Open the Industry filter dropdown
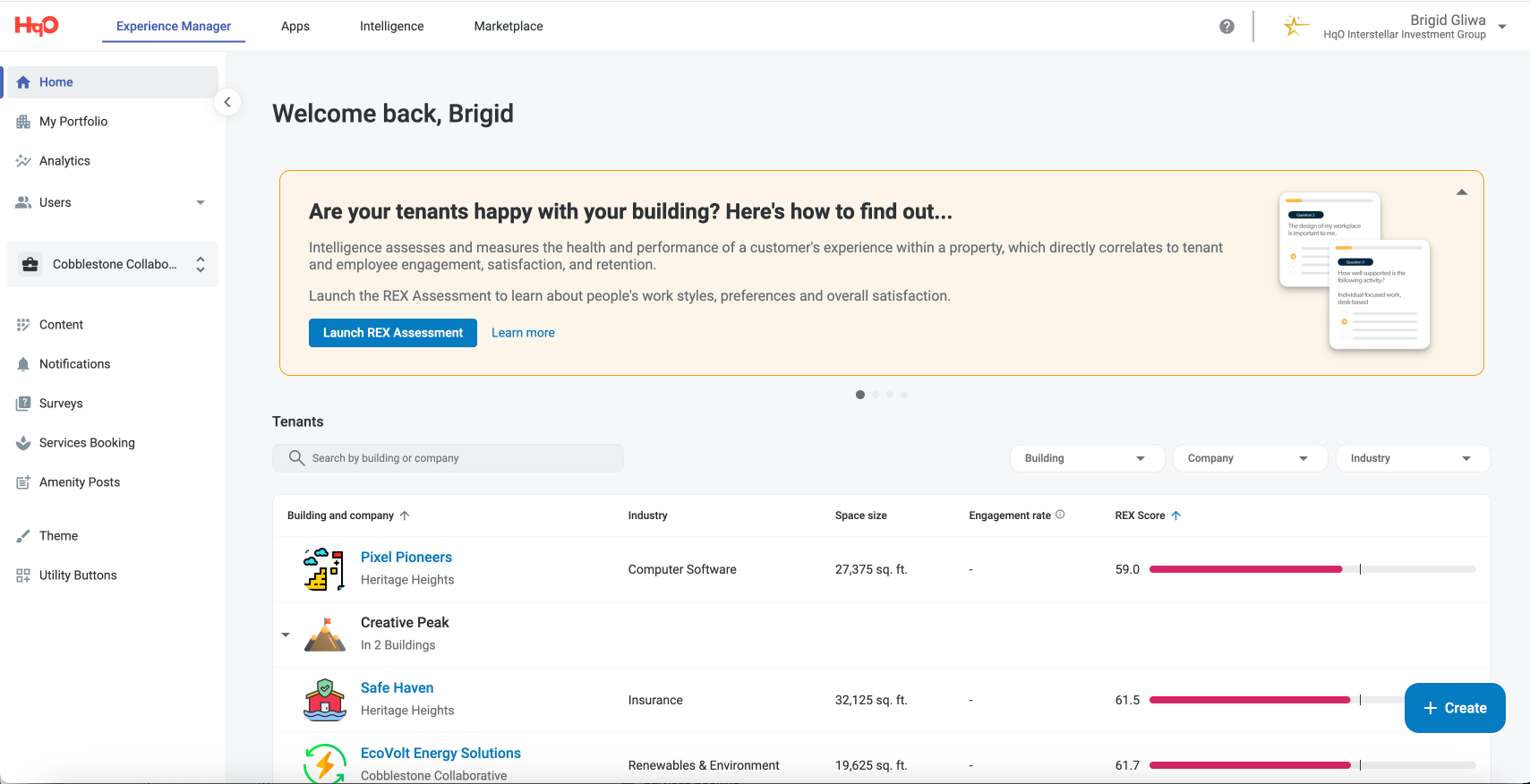The height and width of the screenshot is (784, 1530). pos(1413,458)
